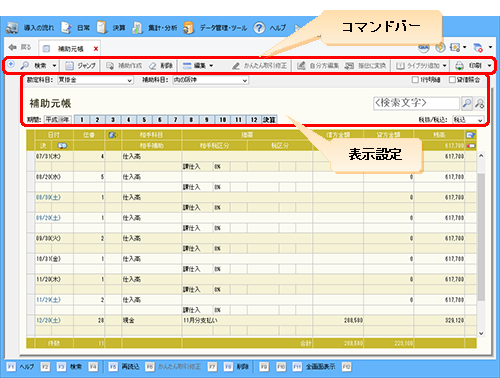Click the magnifier button beside search field
Screen dimensions: 500x378
coord(467,103)
